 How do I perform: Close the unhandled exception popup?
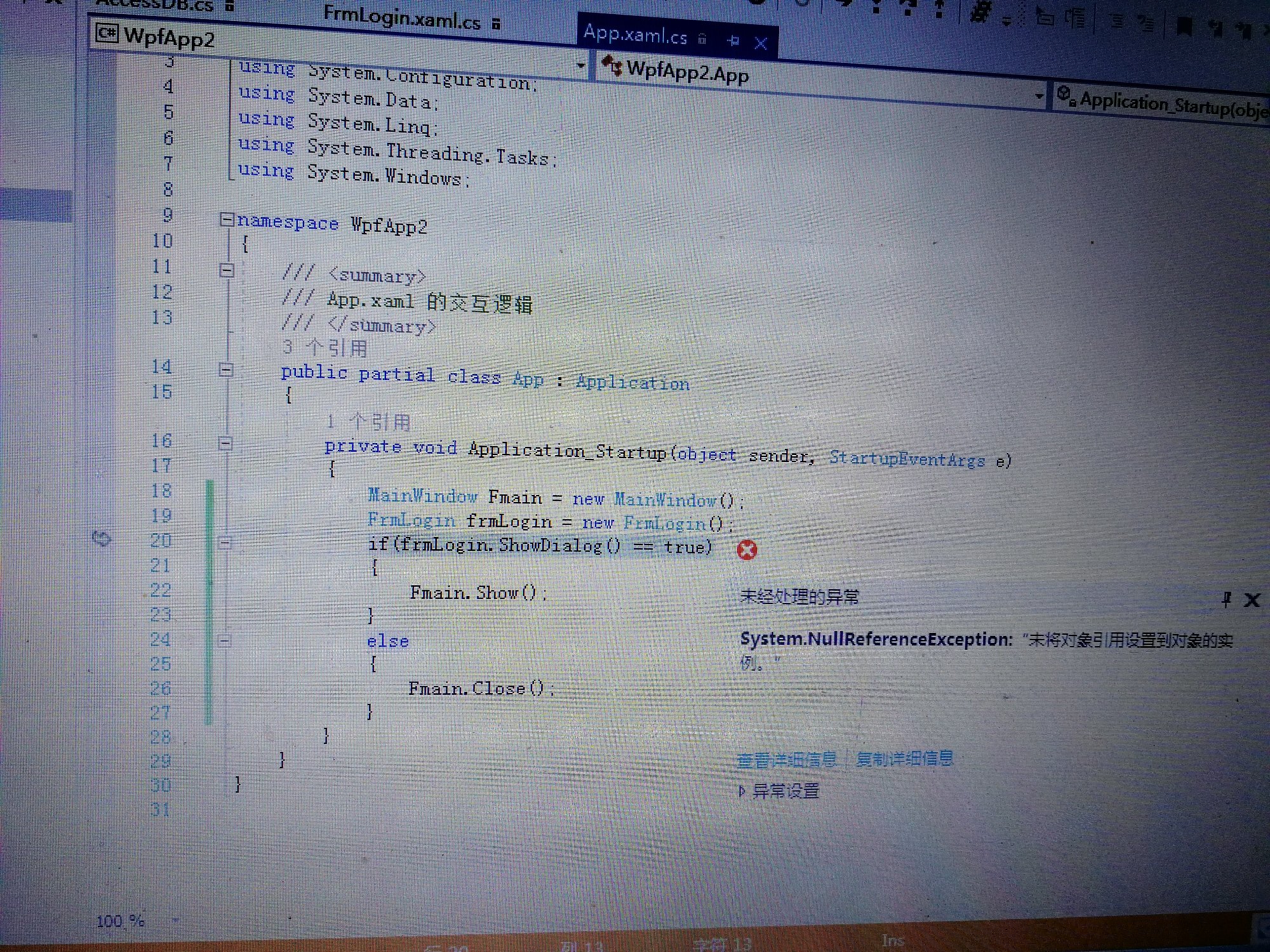tap(1252, 600)
